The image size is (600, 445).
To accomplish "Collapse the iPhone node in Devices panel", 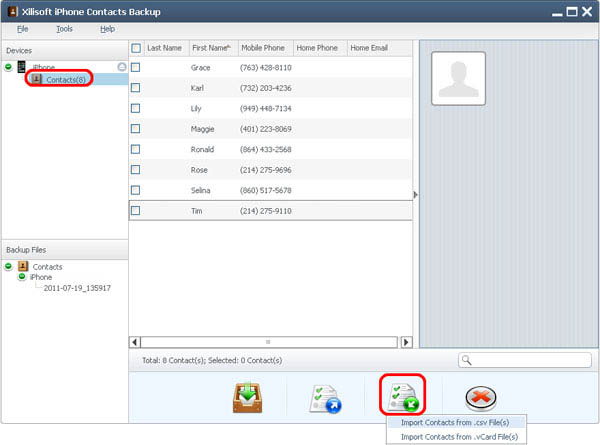I will click(x=8, y=67).
